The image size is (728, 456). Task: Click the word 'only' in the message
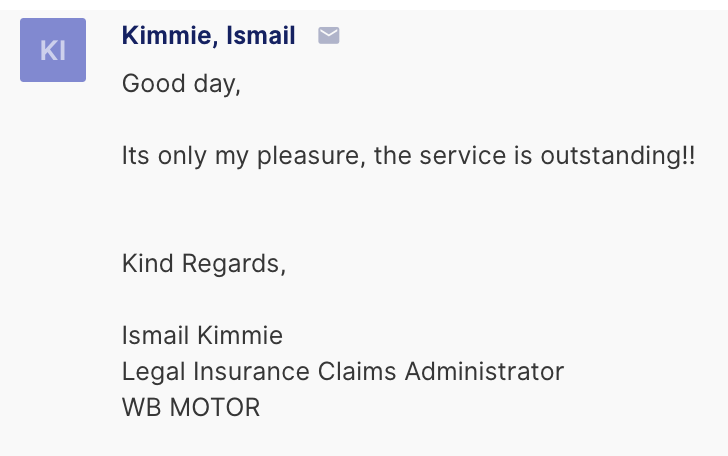[x=182, y=156]
